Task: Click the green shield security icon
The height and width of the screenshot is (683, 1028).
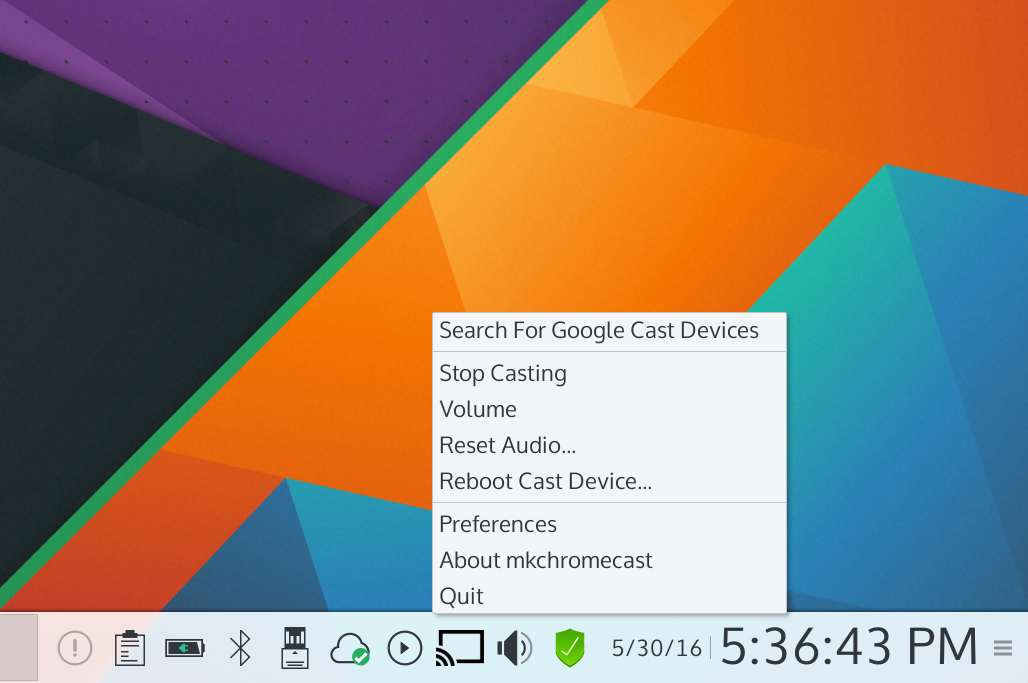Action: point(569,648)
